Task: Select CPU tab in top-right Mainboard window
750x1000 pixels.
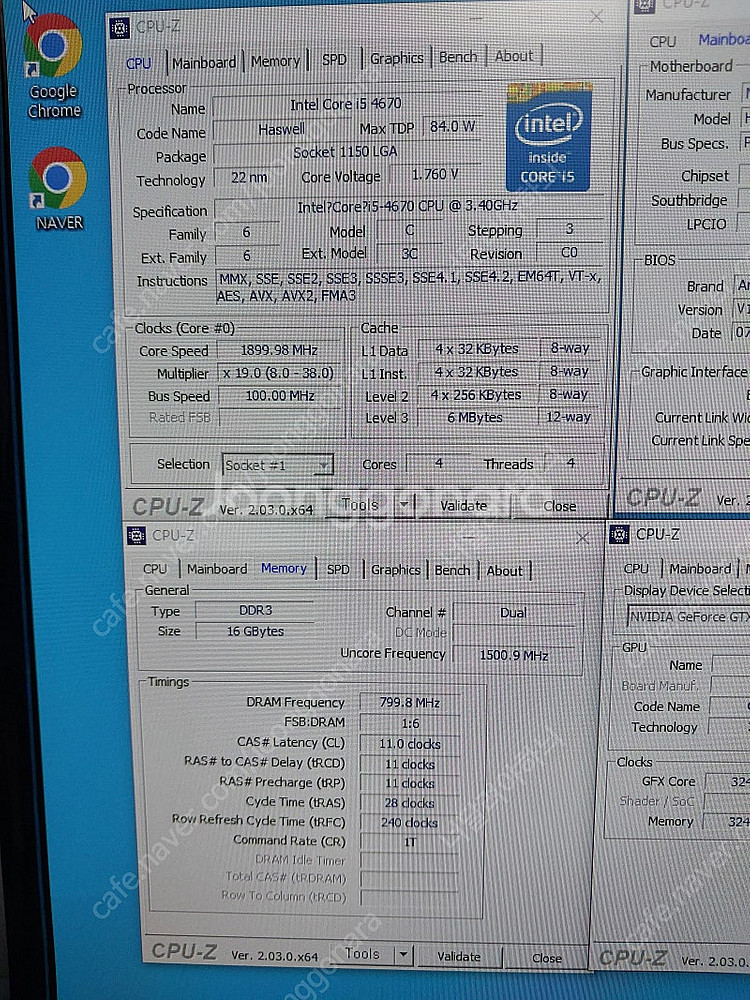Action: pos(663,42)
